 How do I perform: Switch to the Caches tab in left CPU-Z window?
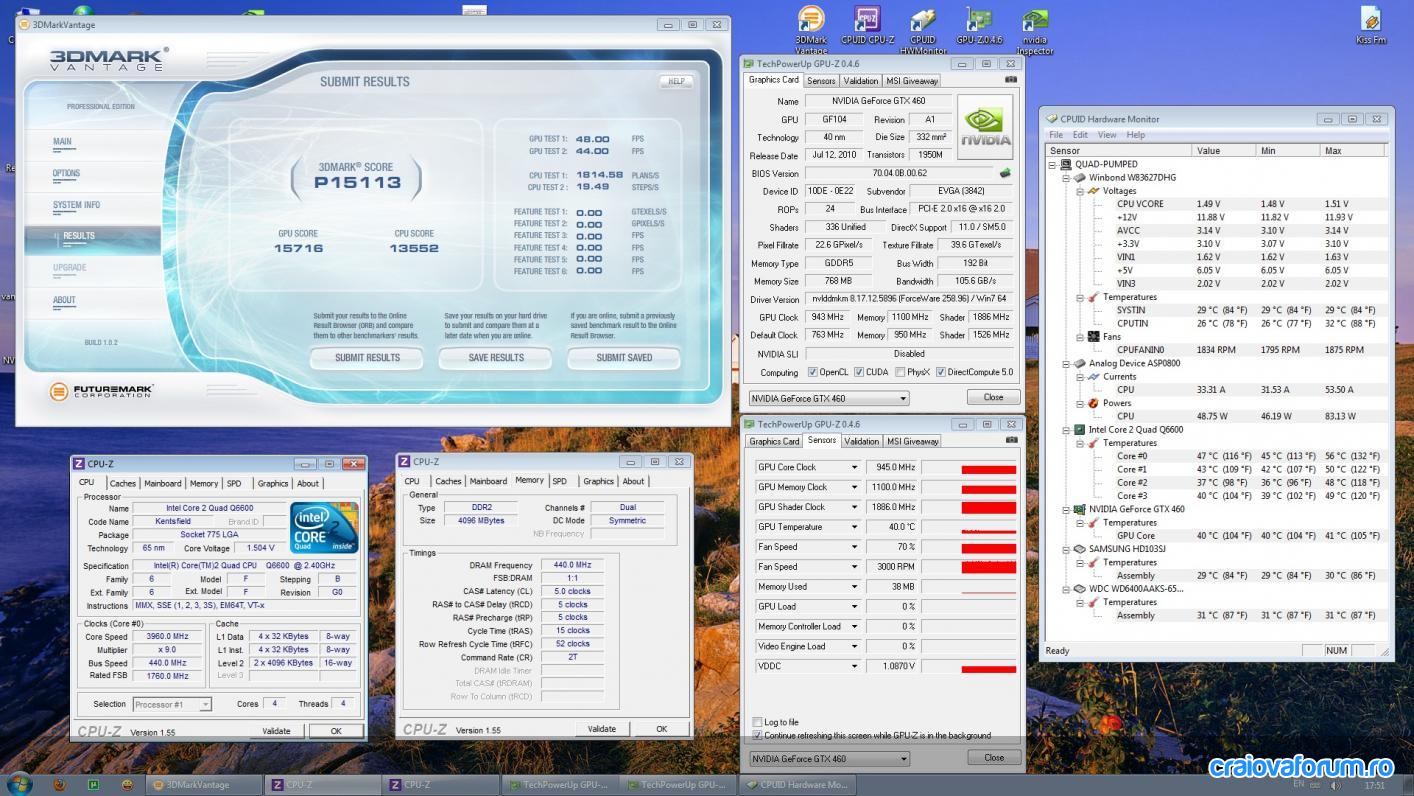tap(123, 483)
